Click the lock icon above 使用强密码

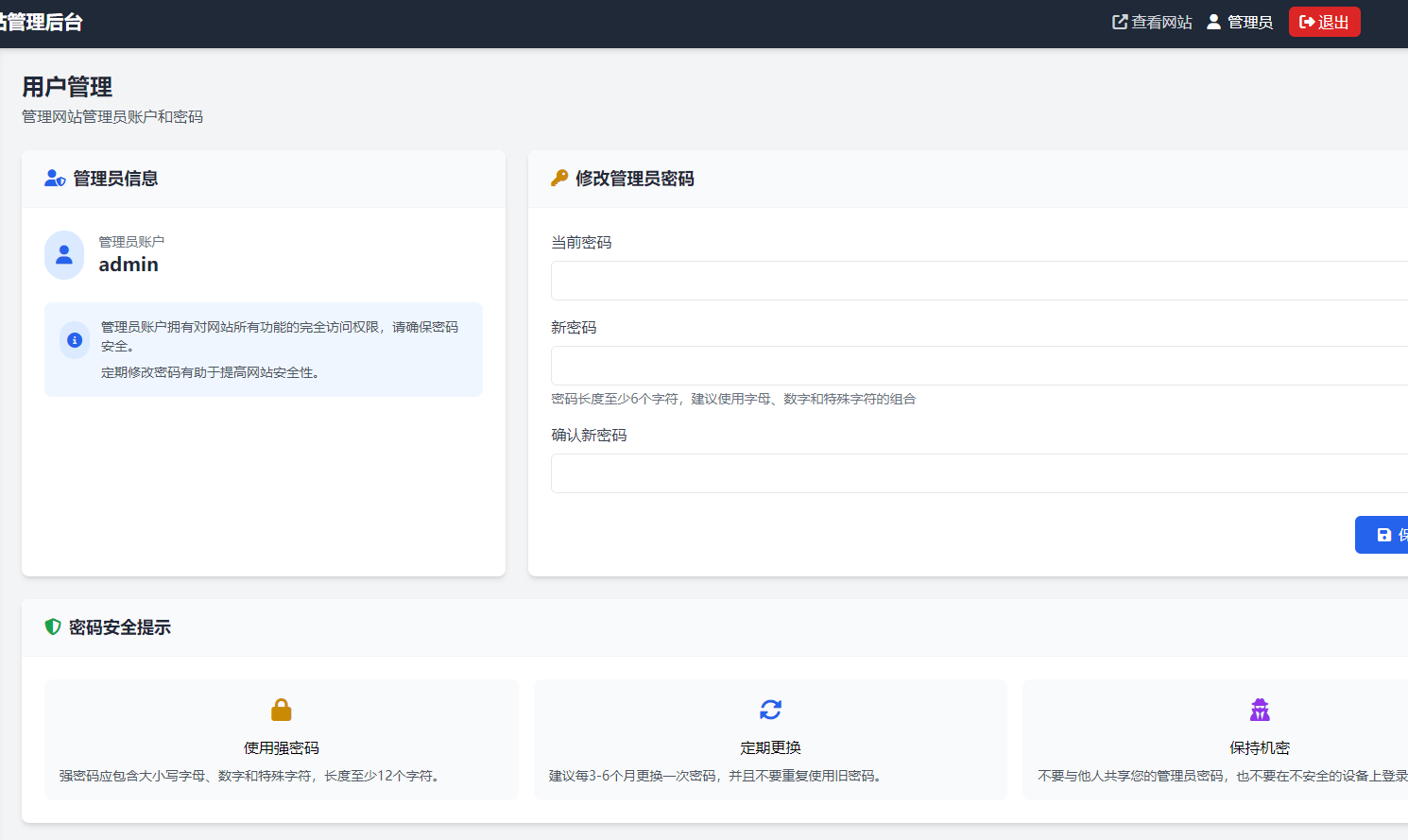[282, 710]
